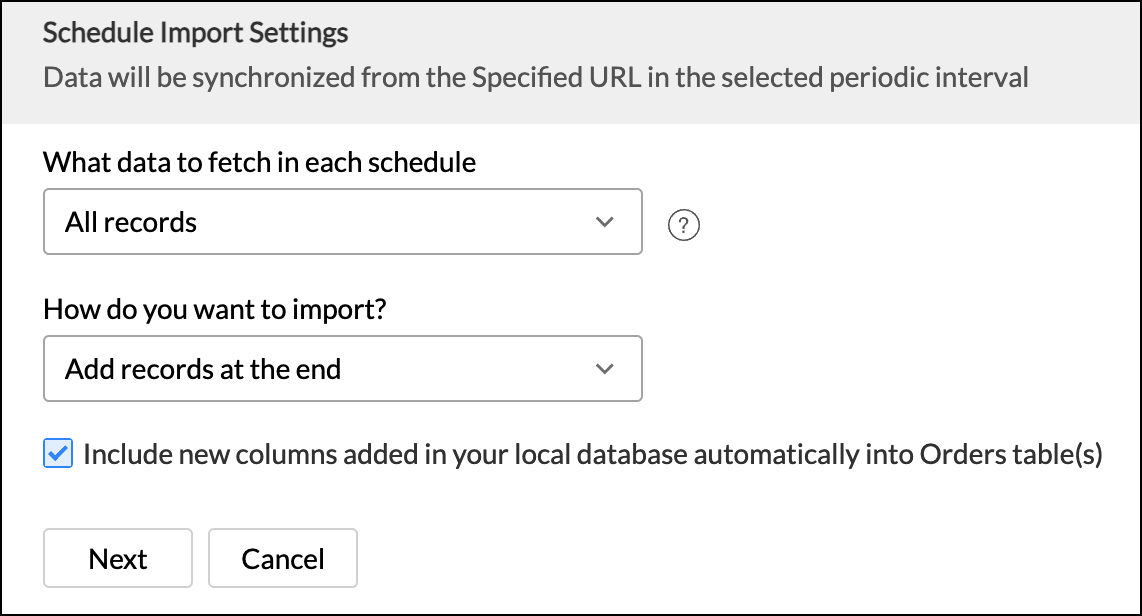Click the 'Data will be synchronized' description text
Screen dimensions: 1142x616
pos(535,77)
